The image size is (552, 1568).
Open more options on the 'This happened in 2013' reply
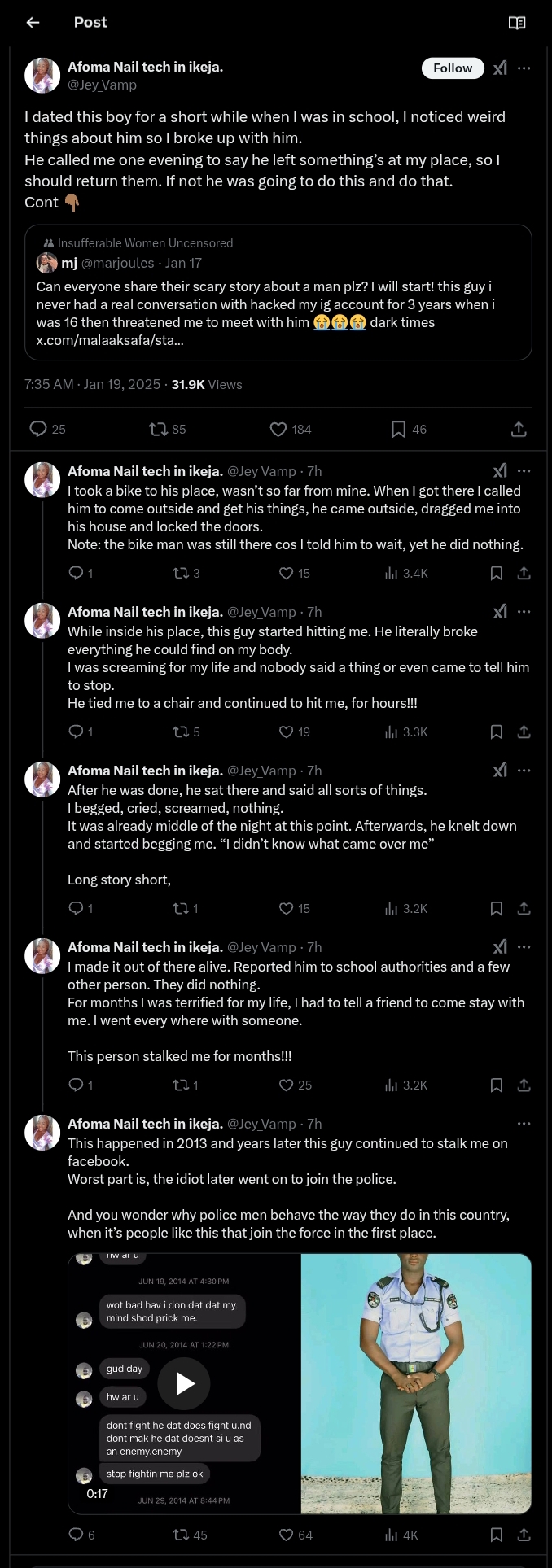[x=524, y=1124]
